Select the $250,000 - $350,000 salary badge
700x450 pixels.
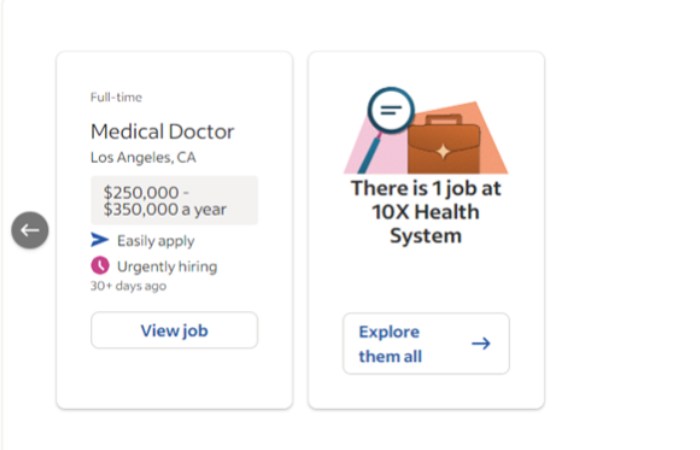pyautogui.click(x=174, y=200)
